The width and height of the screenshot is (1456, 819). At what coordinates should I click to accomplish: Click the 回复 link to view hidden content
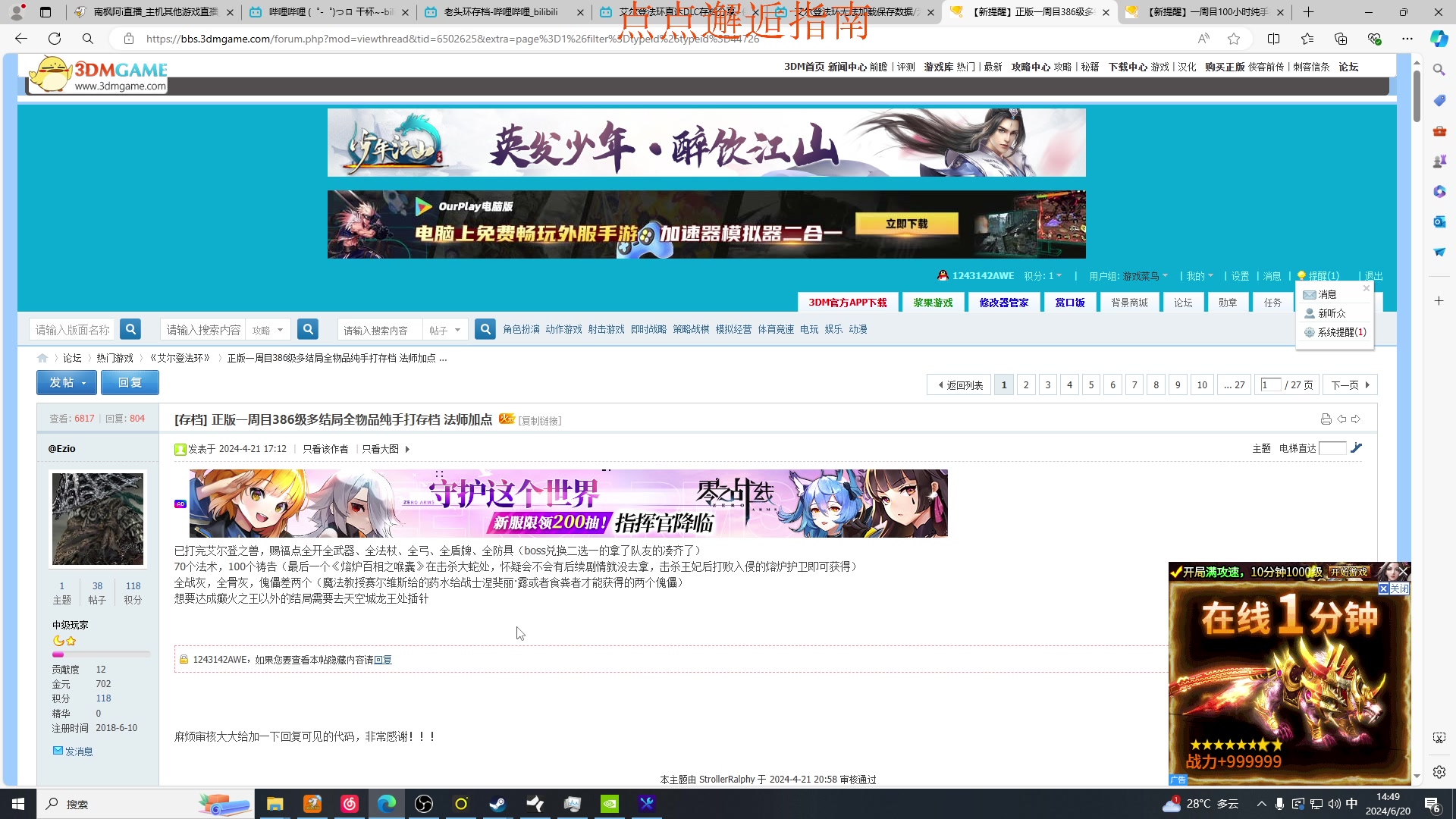[383, 660]
